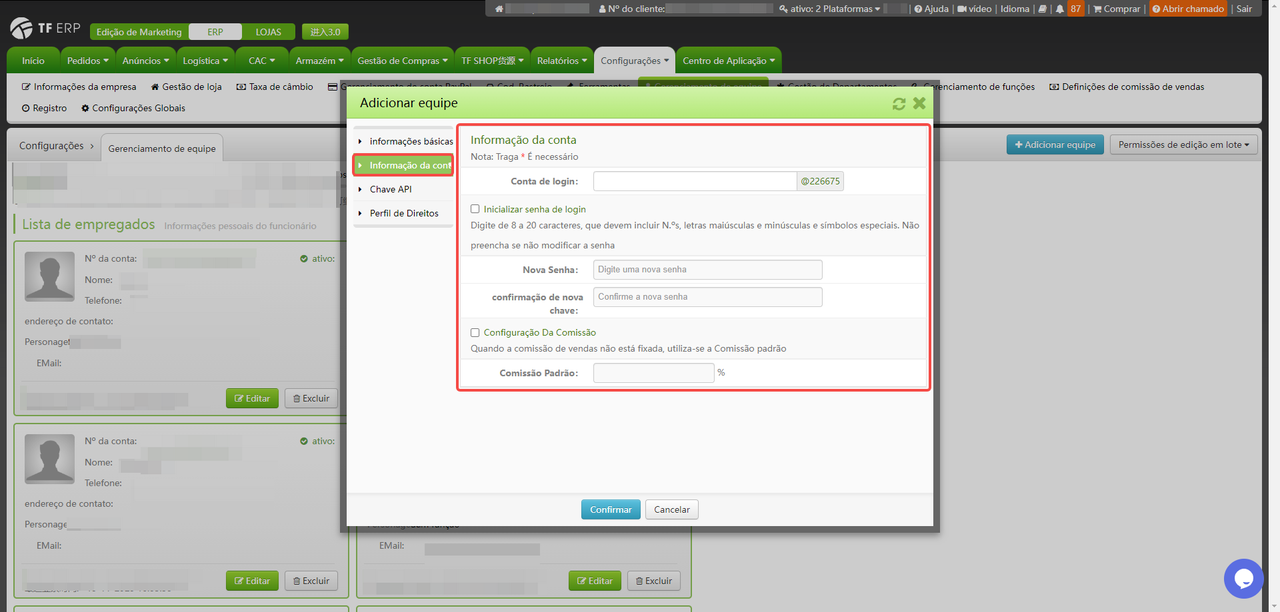1280x612 pixels.
Task: Open the Perfil de Direitos section
Action: click(403, 213)
